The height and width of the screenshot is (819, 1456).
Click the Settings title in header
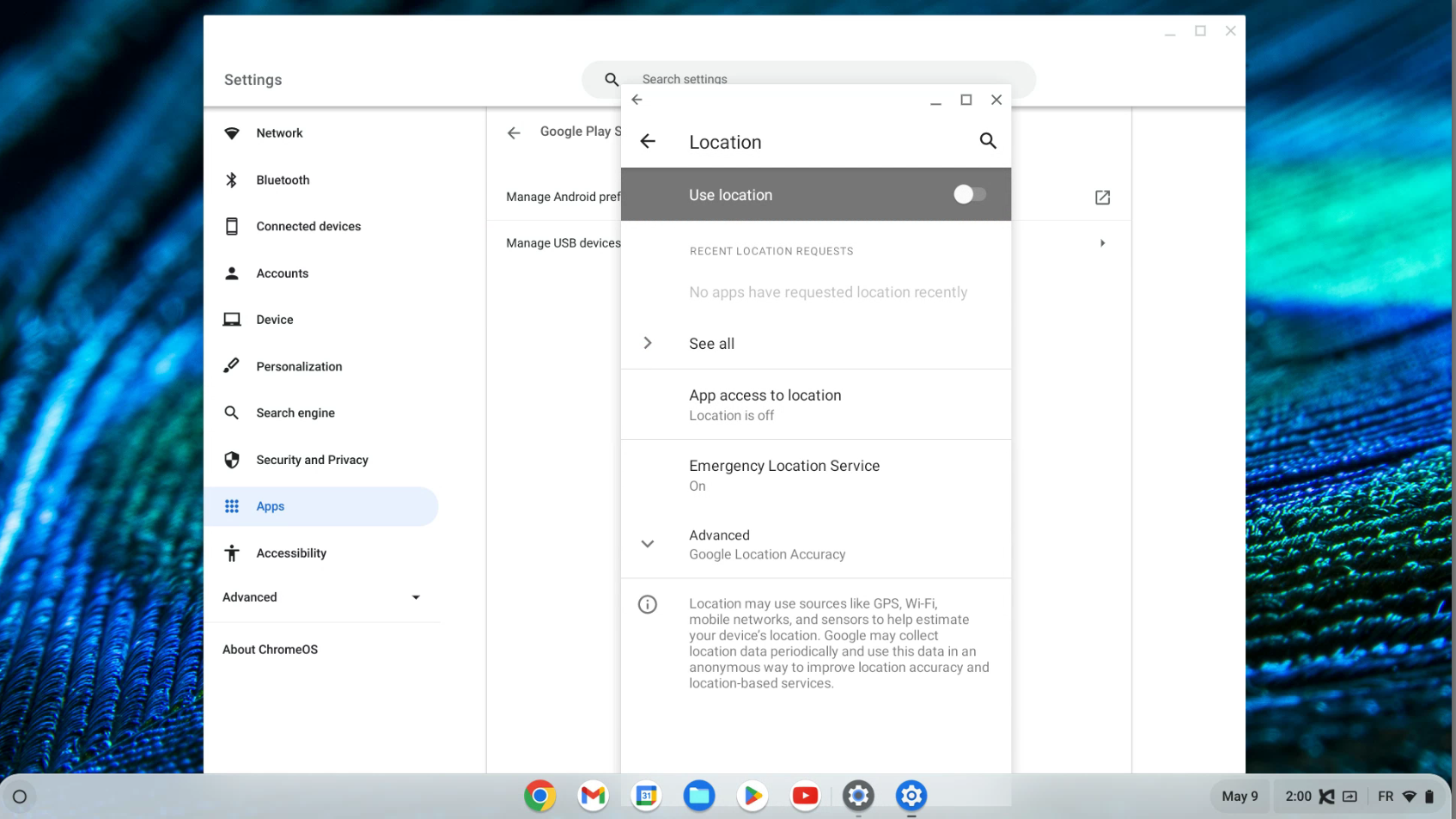(253, 80)
